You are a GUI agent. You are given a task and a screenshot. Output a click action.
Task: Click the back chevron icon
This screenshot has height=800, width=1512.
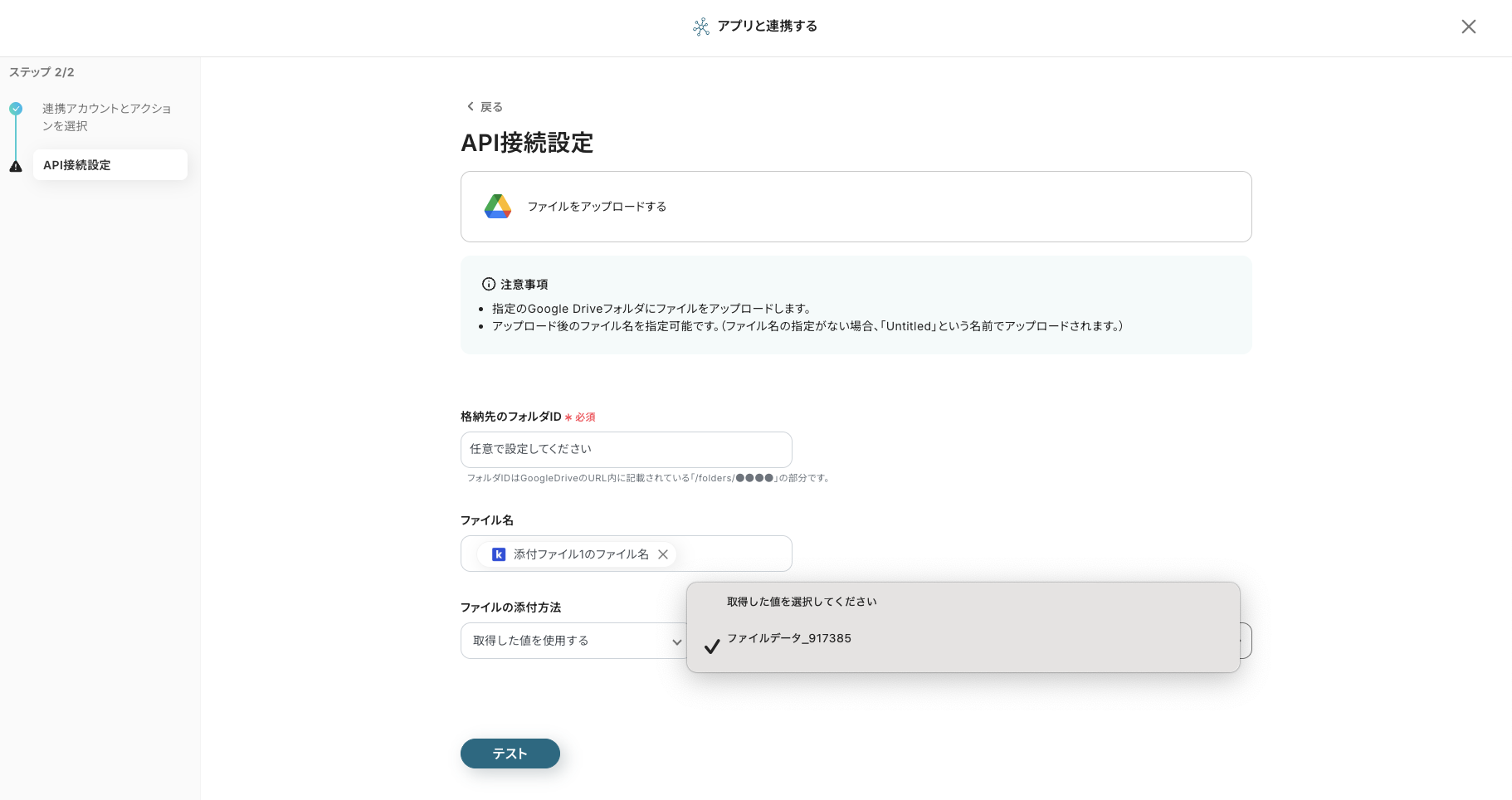[x=471, y=106]
